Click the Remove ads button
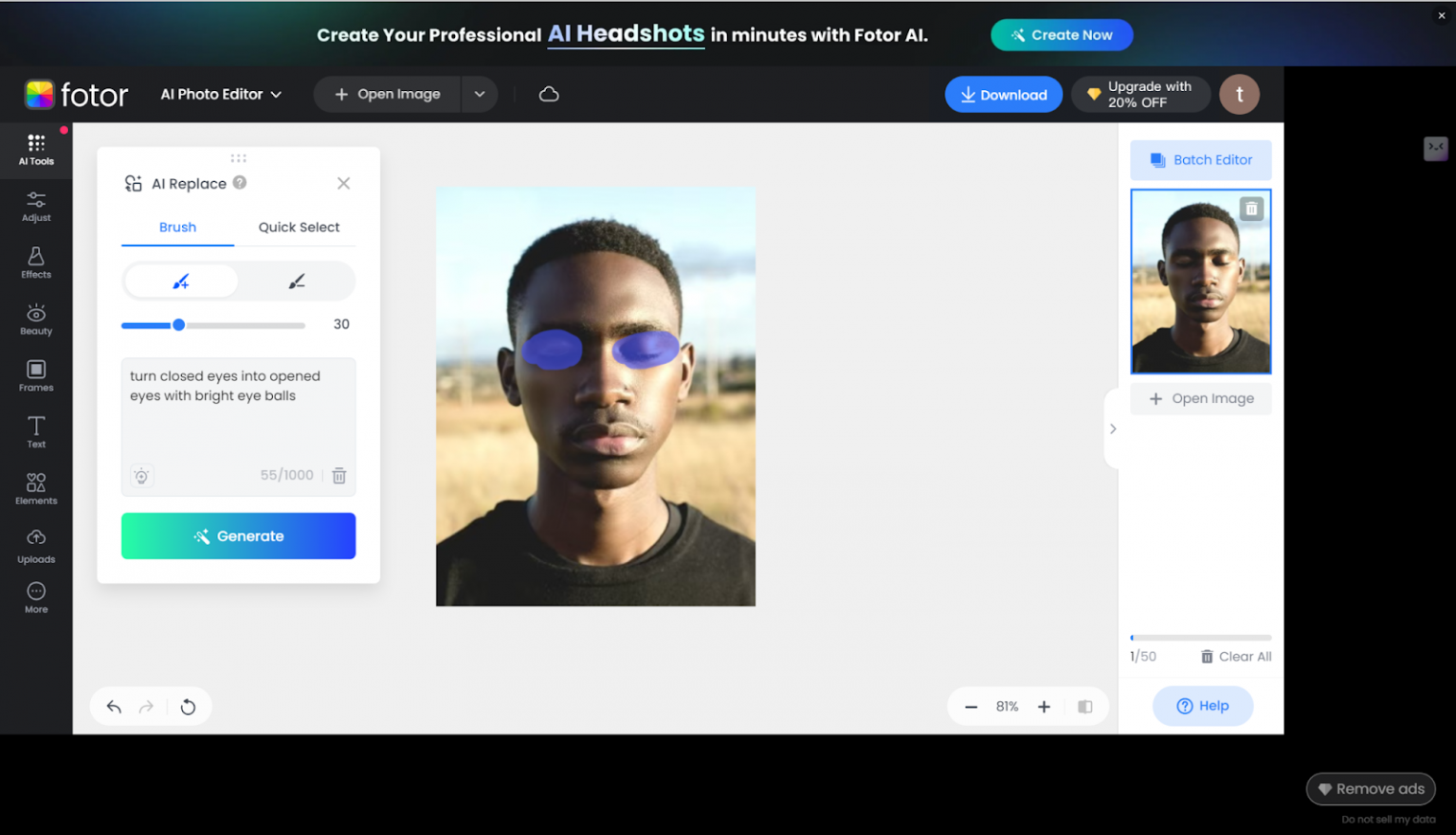1456x835 pixels. point(1371,789)
